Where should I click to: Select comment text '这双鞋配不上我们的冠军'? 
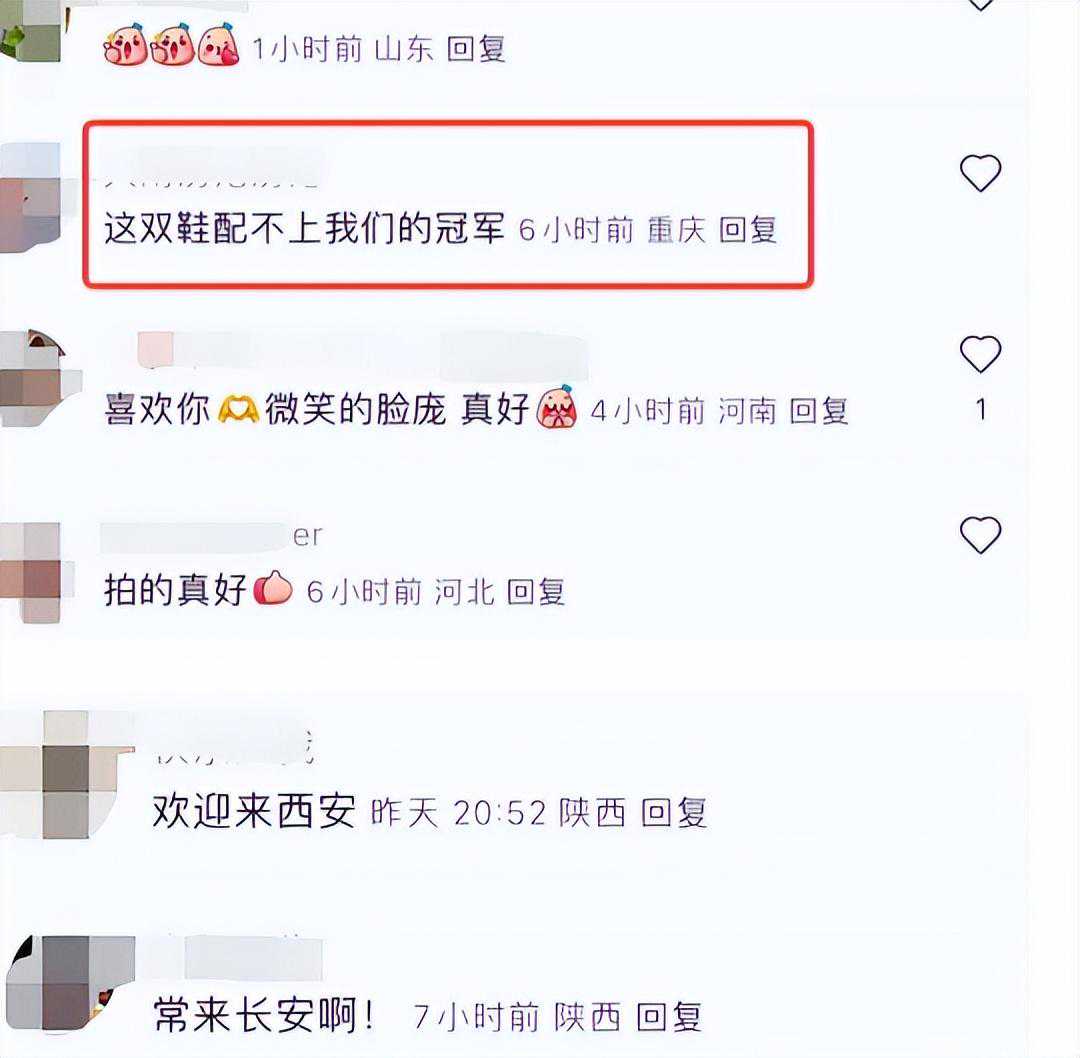coord(304,228)
